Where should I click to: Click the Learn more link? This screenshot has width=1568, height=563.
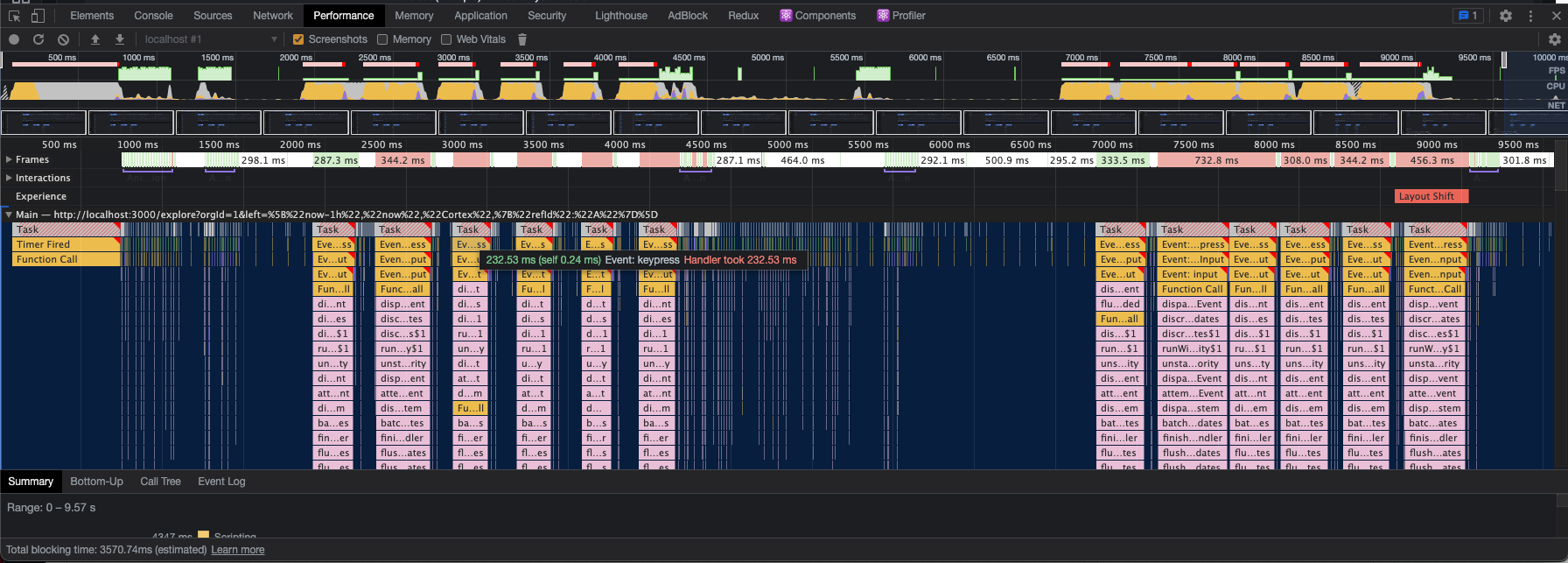pyautogui.click(x=238, y=550)
